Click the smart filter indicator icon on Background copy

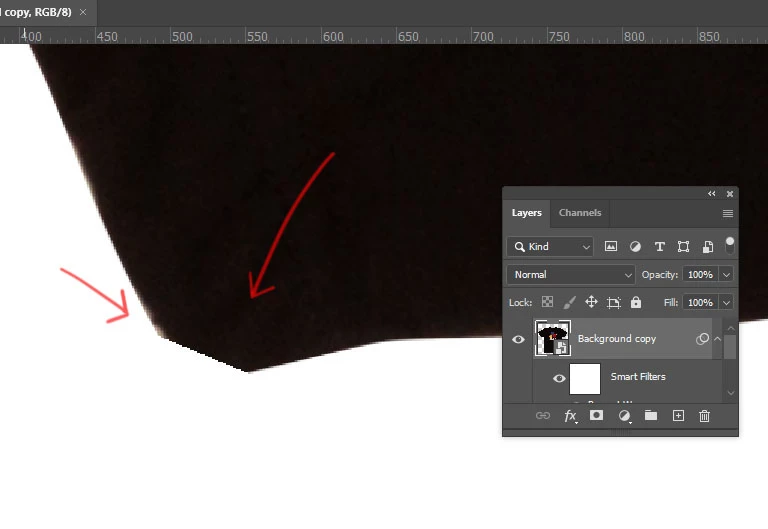pos(702,338)
